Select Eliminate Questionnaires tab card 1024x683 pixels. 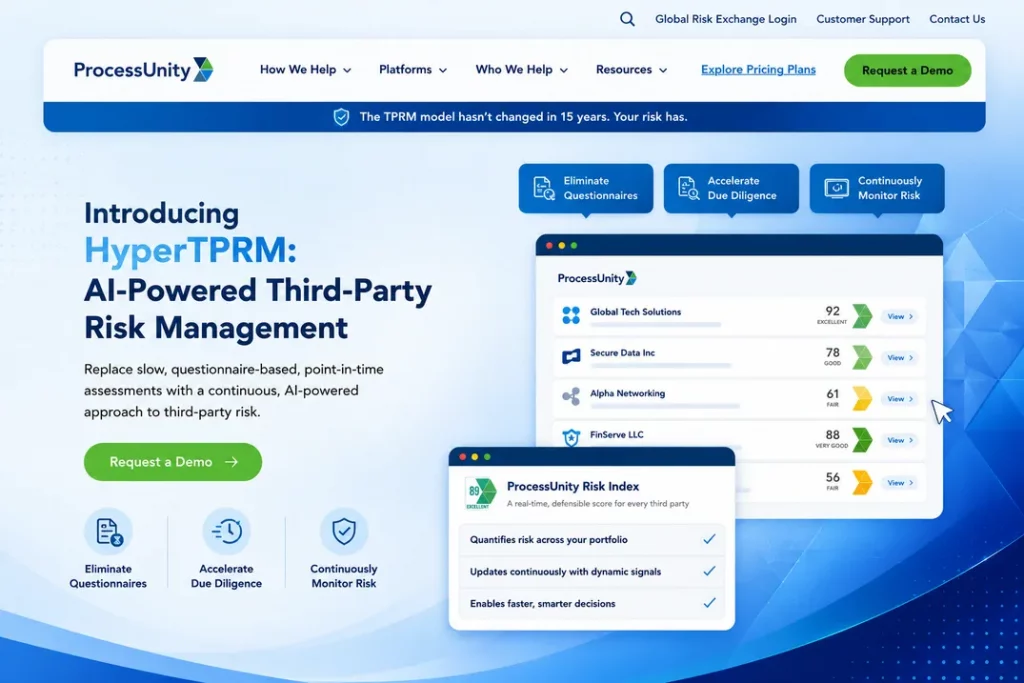(586, 188)
